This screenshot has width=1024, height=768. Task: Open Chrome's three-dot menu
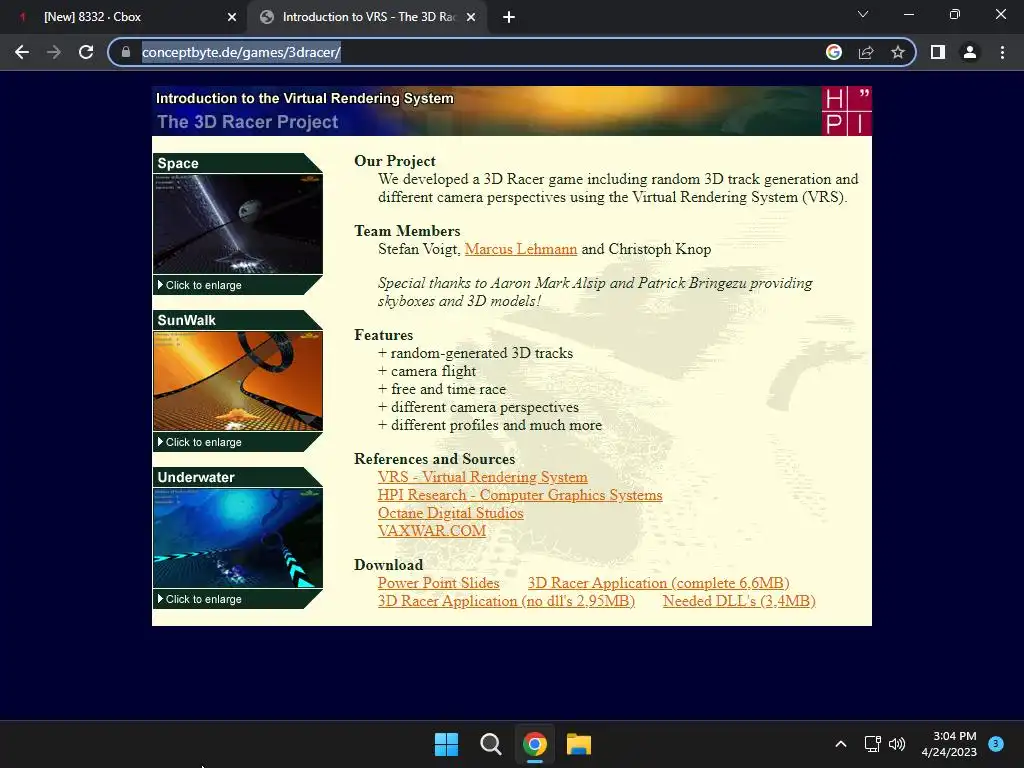1002,52
